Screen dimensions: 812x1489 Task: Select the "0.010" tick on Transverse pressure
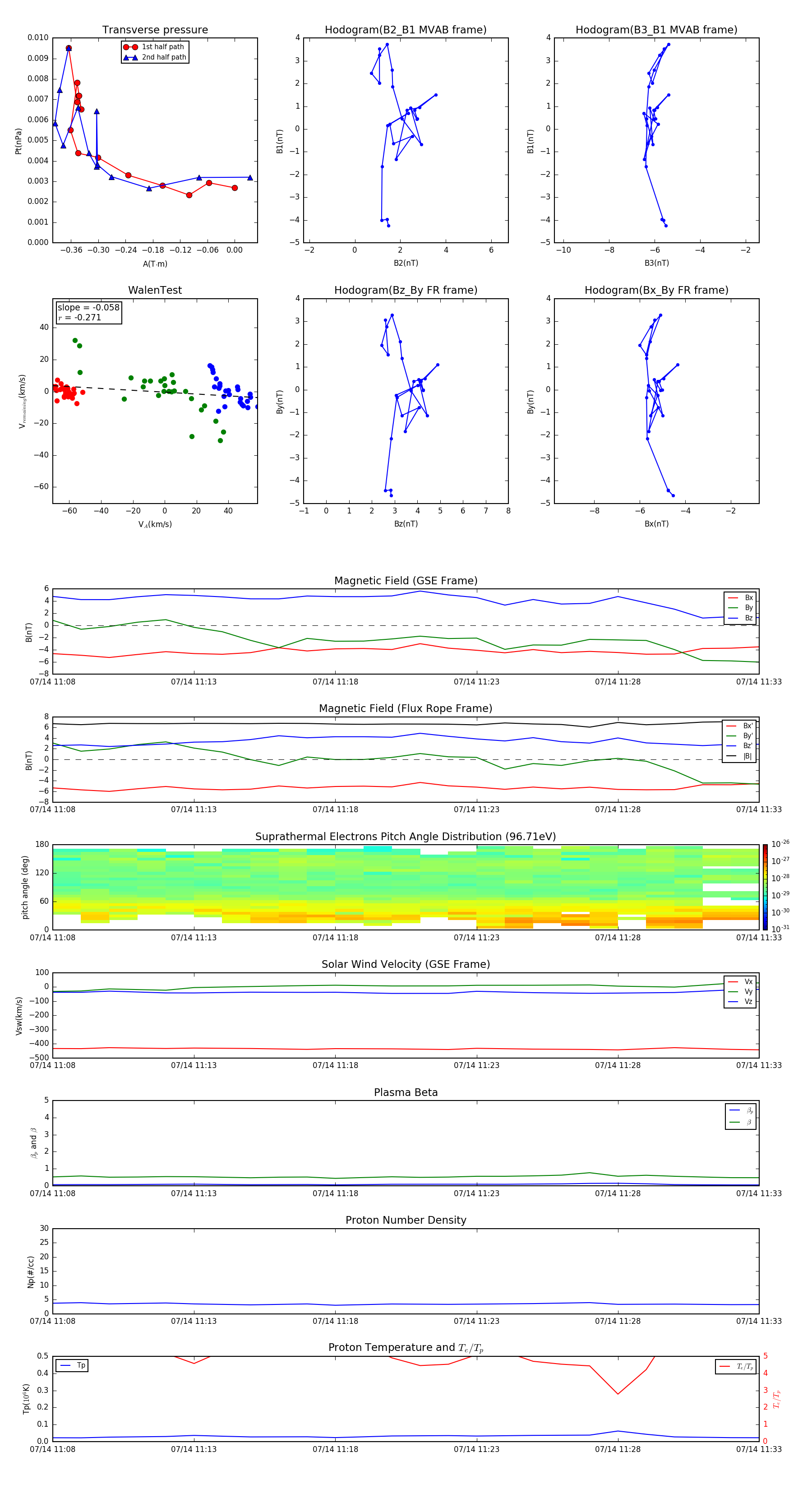pyautogui.click(x=38, y=37)
